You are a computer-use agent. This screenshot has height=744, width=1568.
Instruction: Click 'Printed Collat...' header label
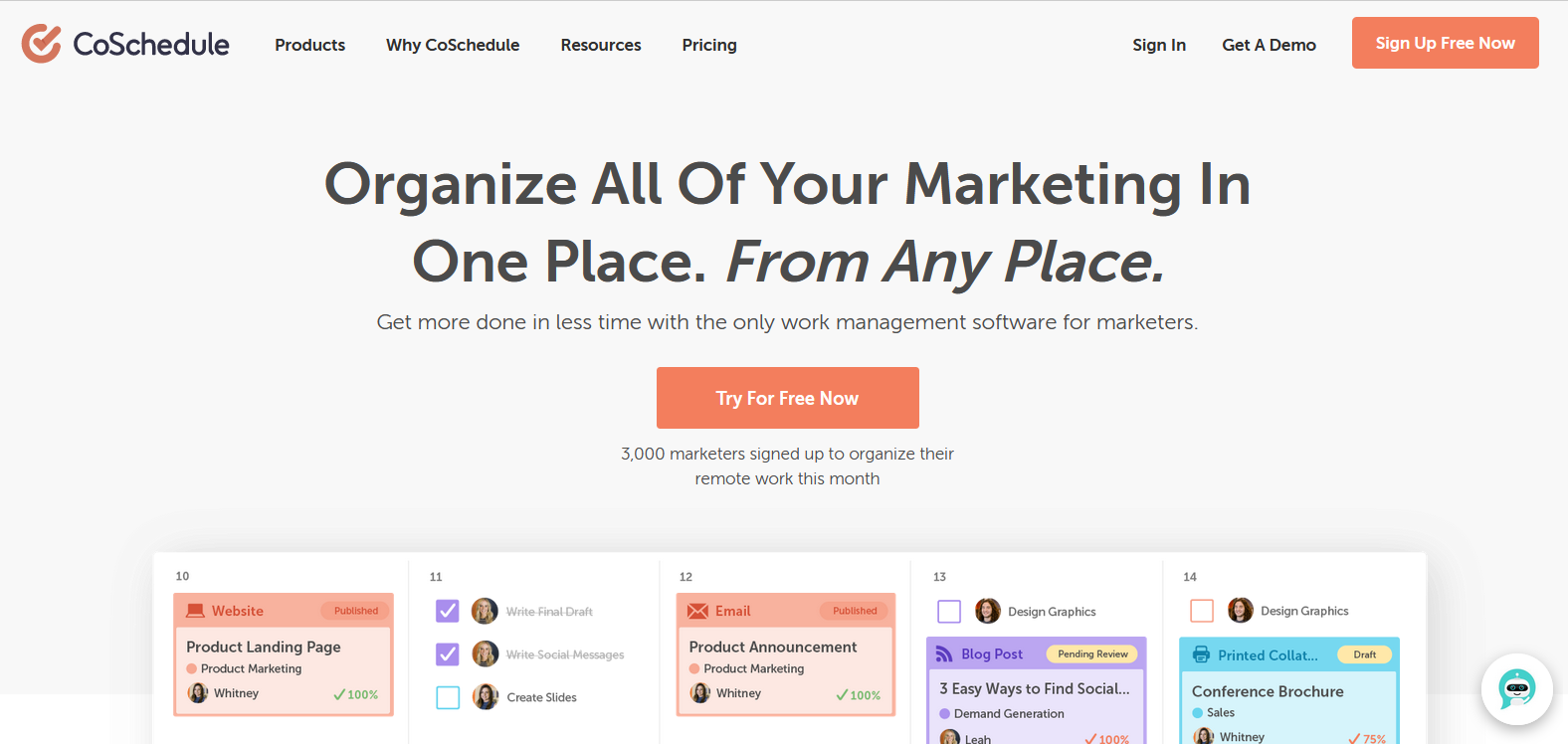pyautogui.click(x=1268, y=655)
